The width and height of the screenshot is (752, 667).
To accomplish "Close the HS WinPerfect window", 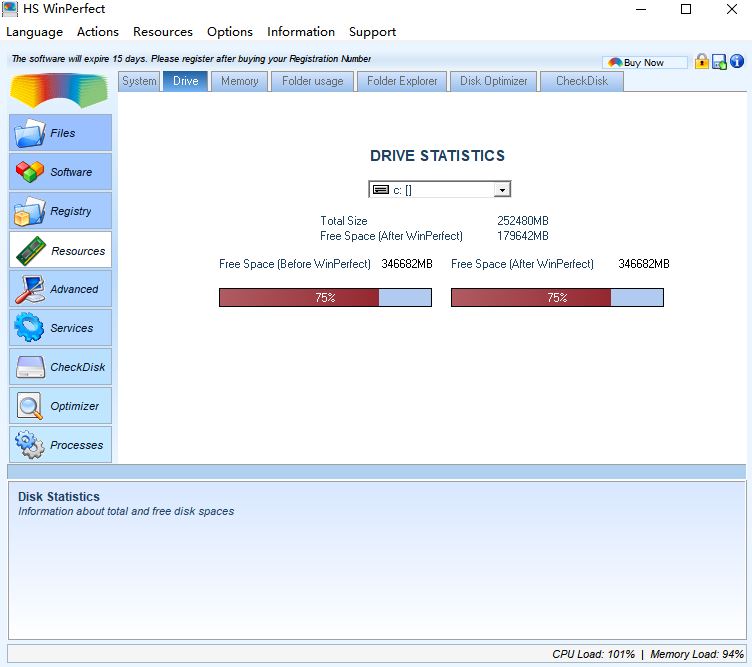I will (731, 9).
